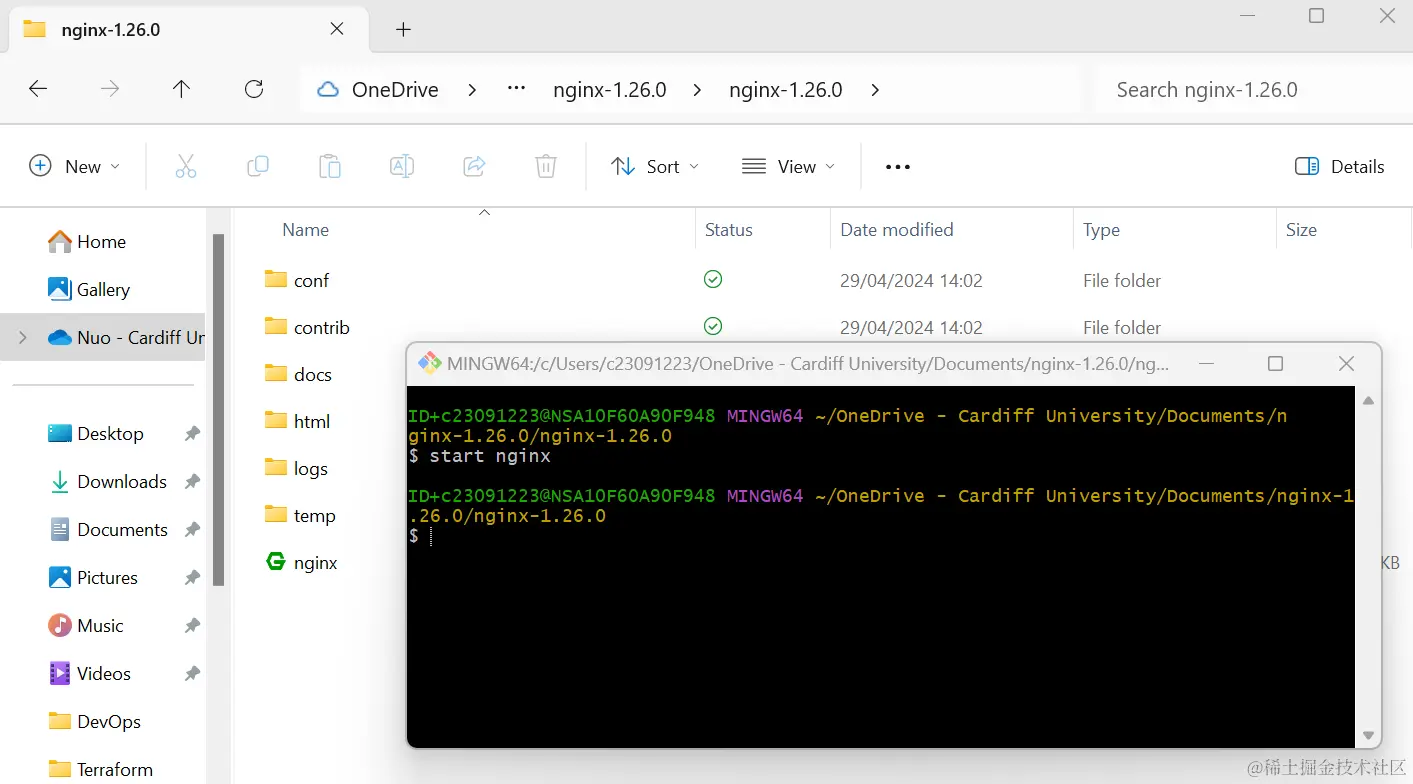This screenshot has height=784, width=1413.
Task: Click the navigation pane scrollbar thumb
Action: coord(219,410)
